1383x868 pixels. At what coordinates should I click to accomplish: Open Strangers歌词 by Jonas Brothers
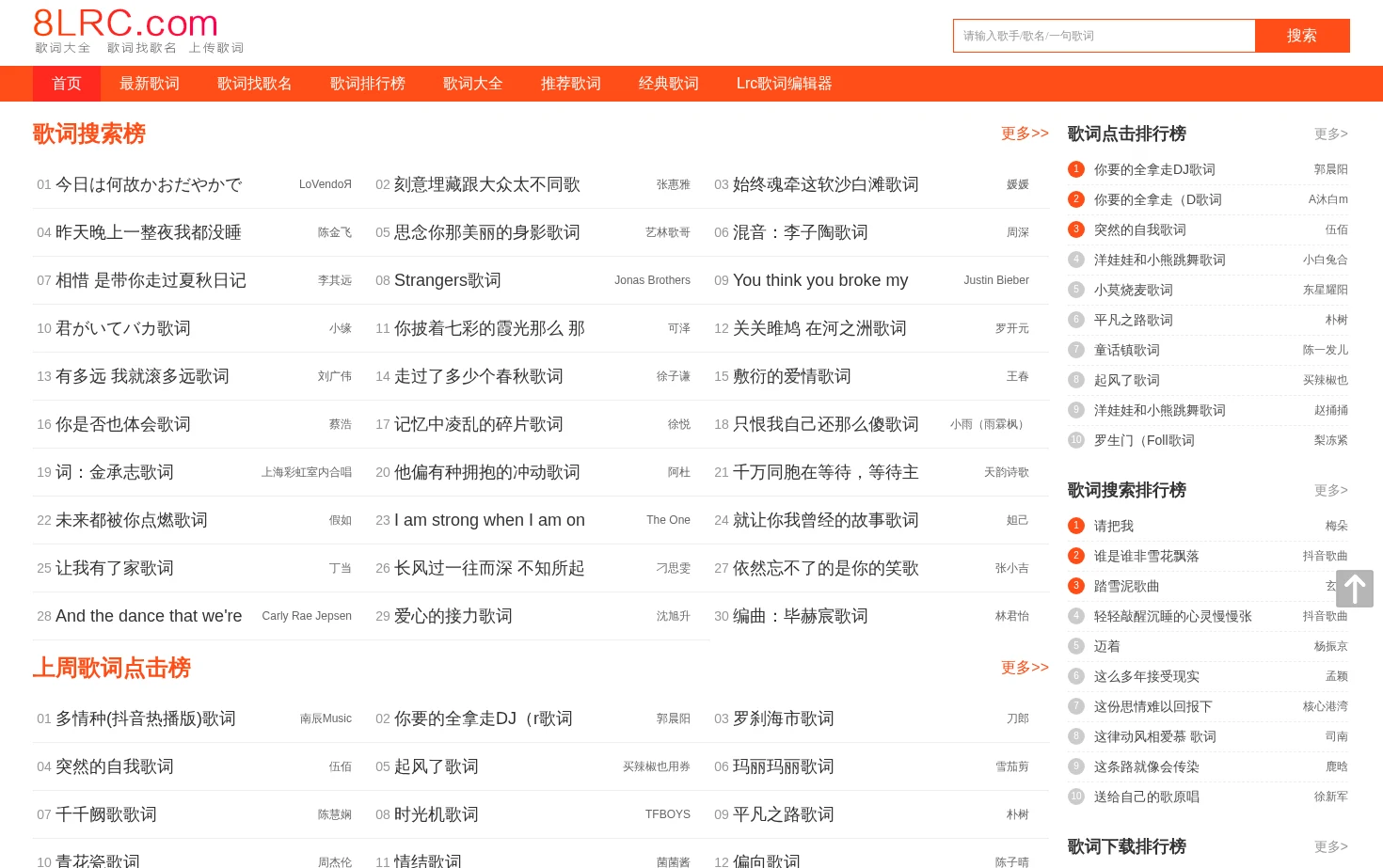click(x=448, y=280)
